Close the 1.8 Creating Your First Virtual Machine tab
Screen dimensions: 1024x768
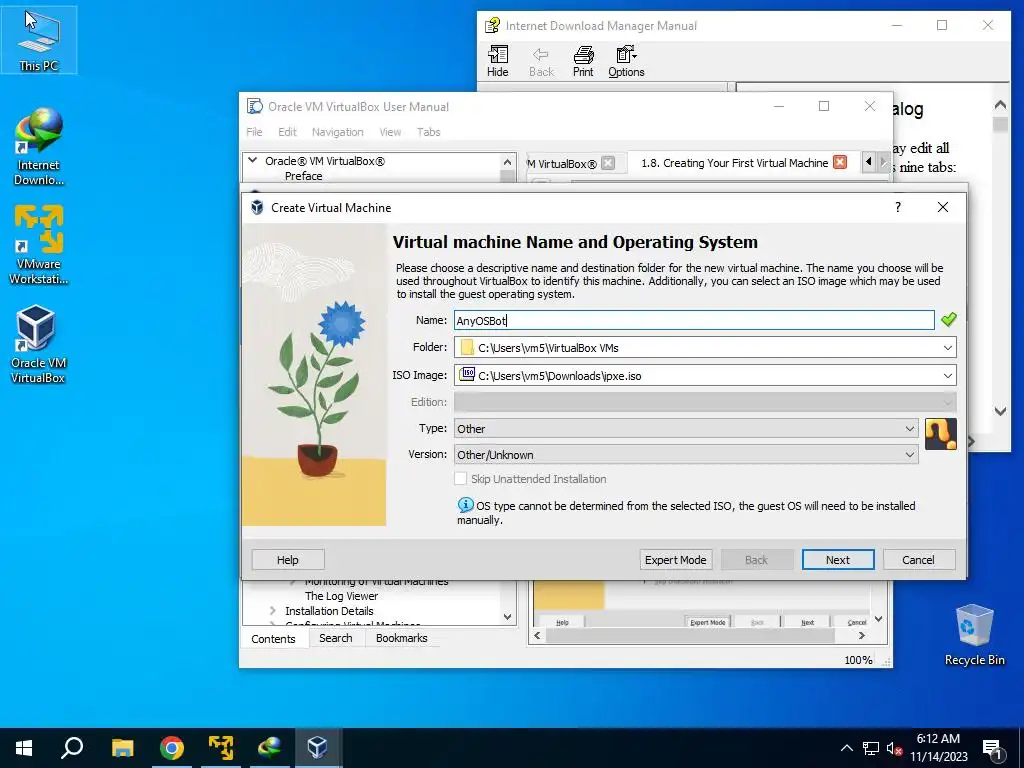tap(840, 162)
